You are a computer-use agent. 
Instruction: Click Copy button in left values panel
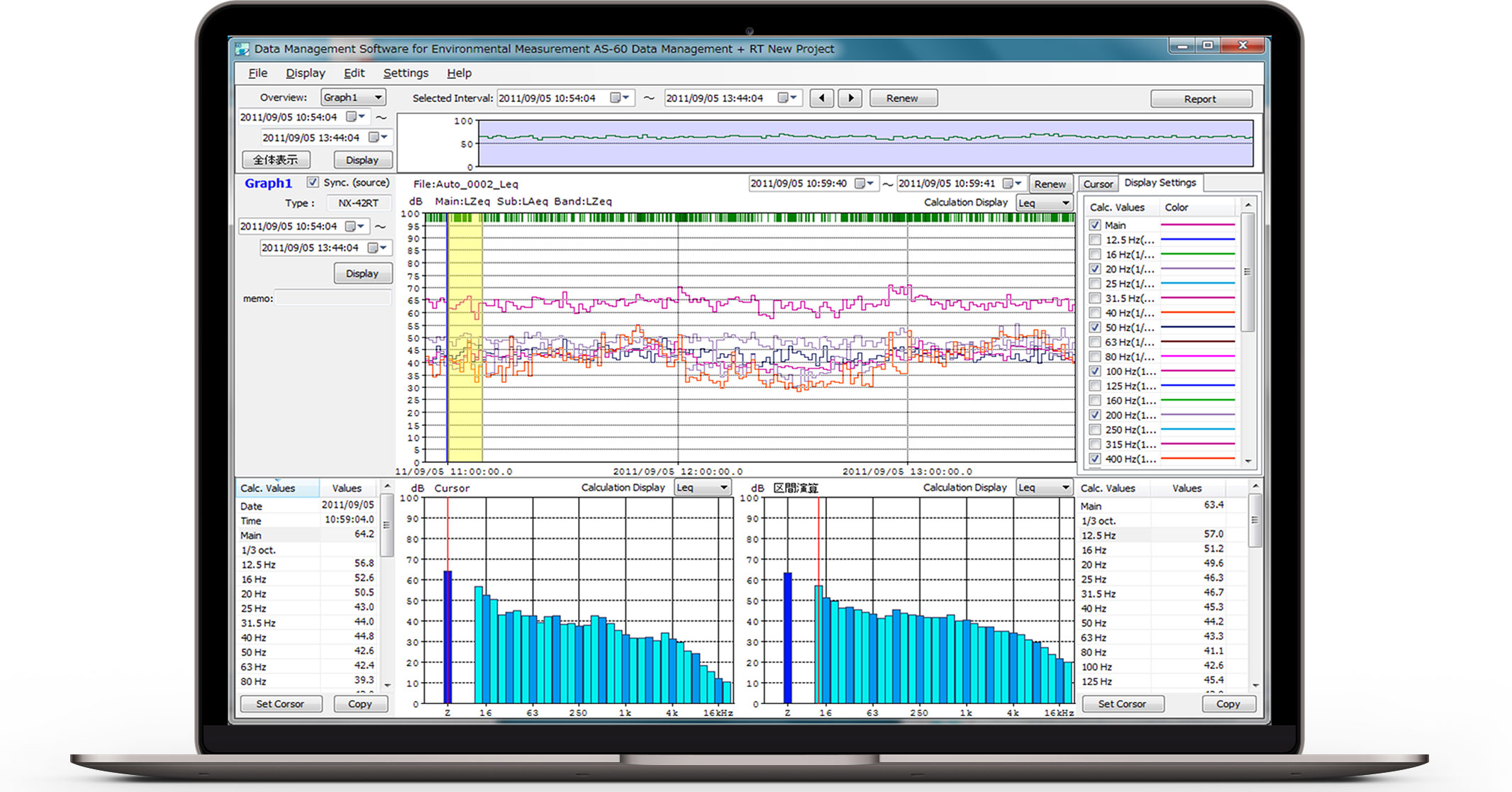coord(360,704)
